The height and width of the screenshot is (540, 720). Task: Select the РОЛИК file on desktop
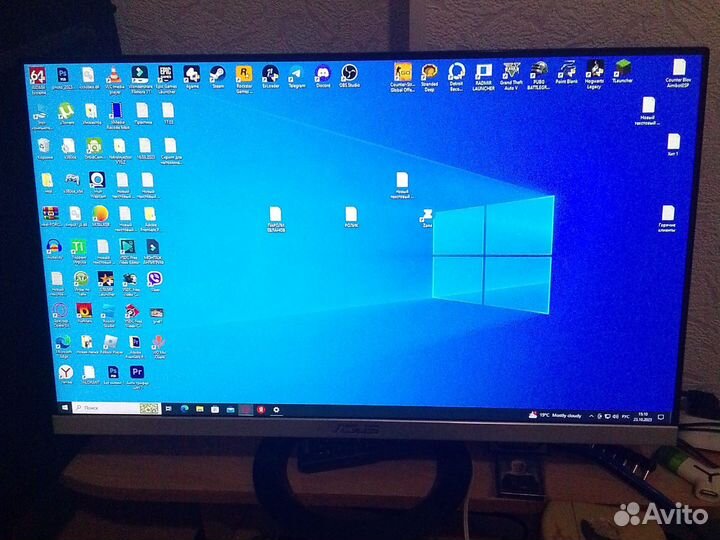click(351, 217)
